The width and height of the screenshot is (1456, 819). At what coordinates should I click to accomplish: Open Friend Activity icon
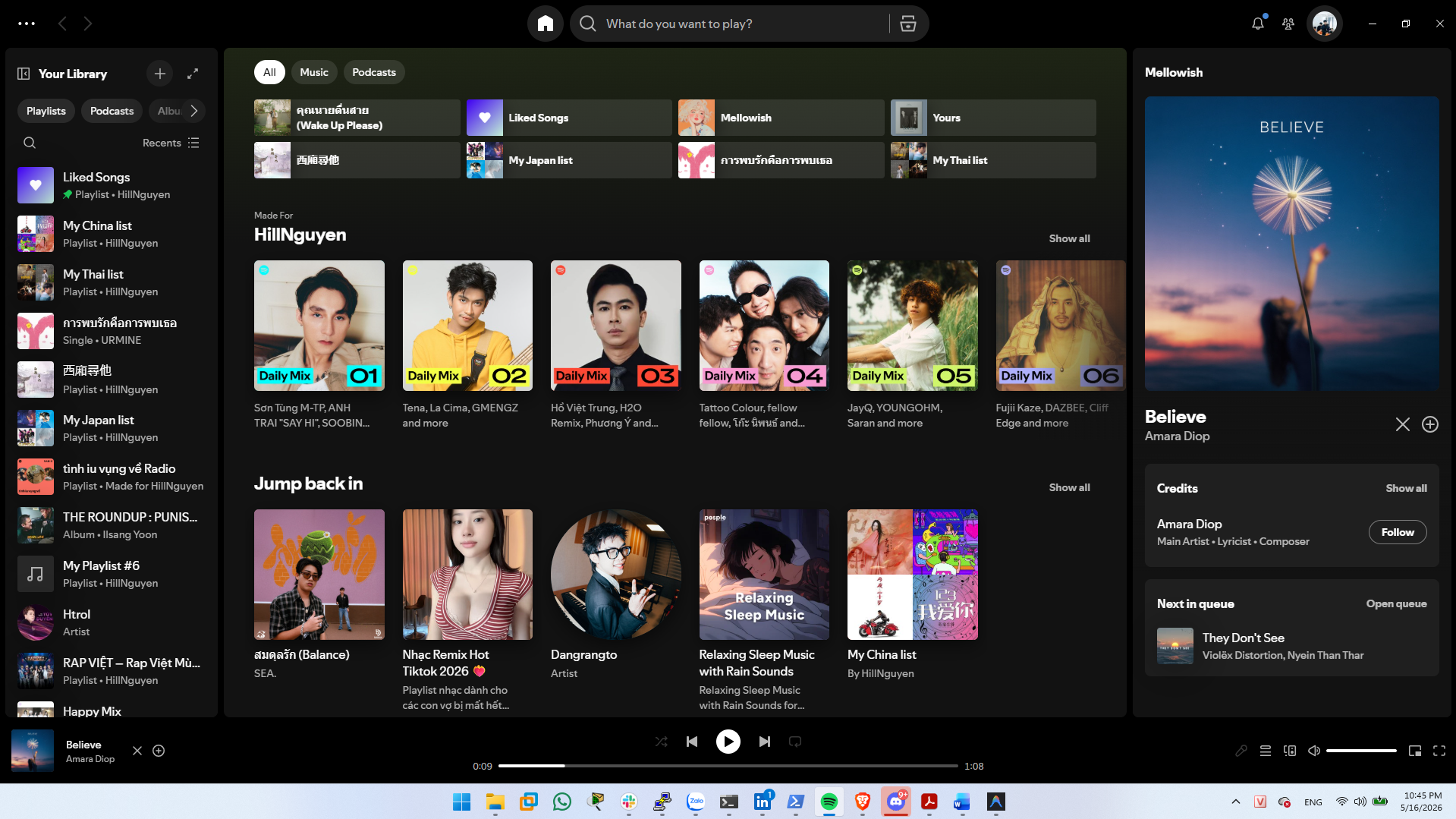tap(1288, 24)
